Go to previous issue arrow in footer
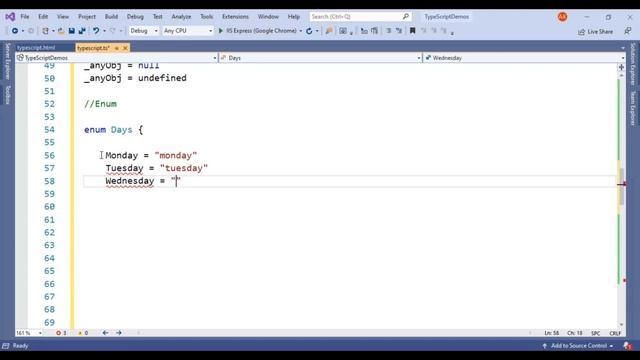Screen dimensions: 640x360 pyautogui.click(x=105, y=333)
